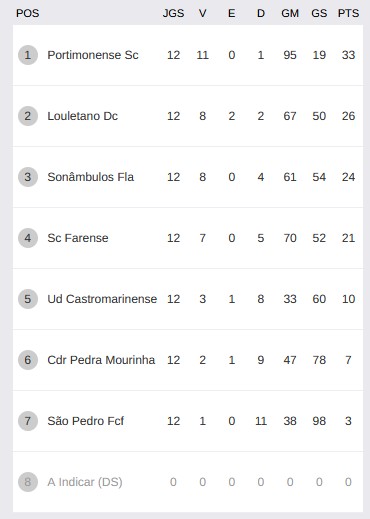370x519 pixels.
Task: Select the position 3 circle badge
Action: (x=28, y=177)
